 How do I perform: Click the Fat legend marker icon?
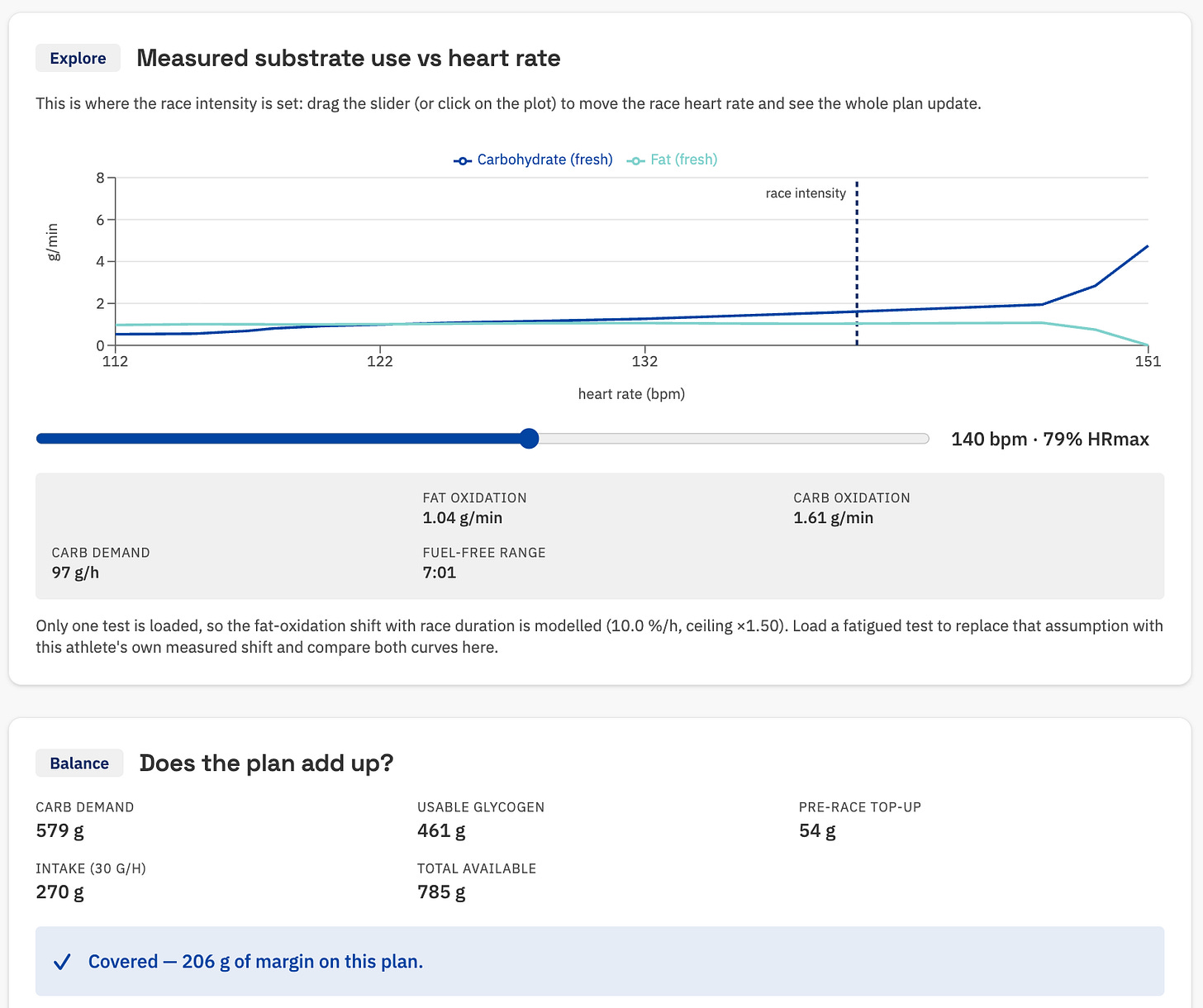[636, 160]
